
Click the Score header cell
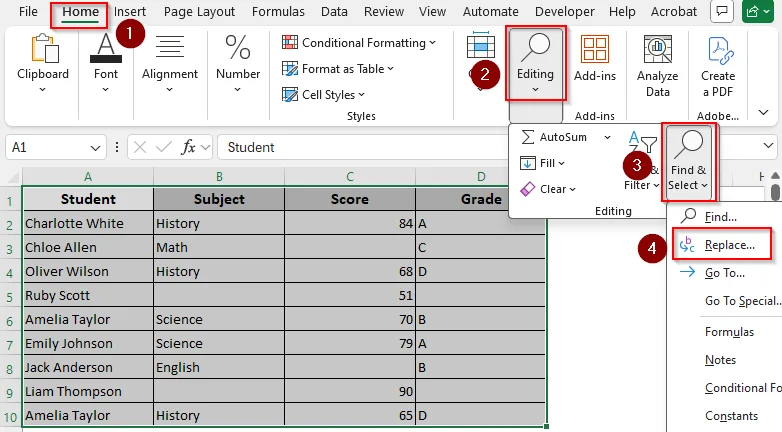point(350,199)
